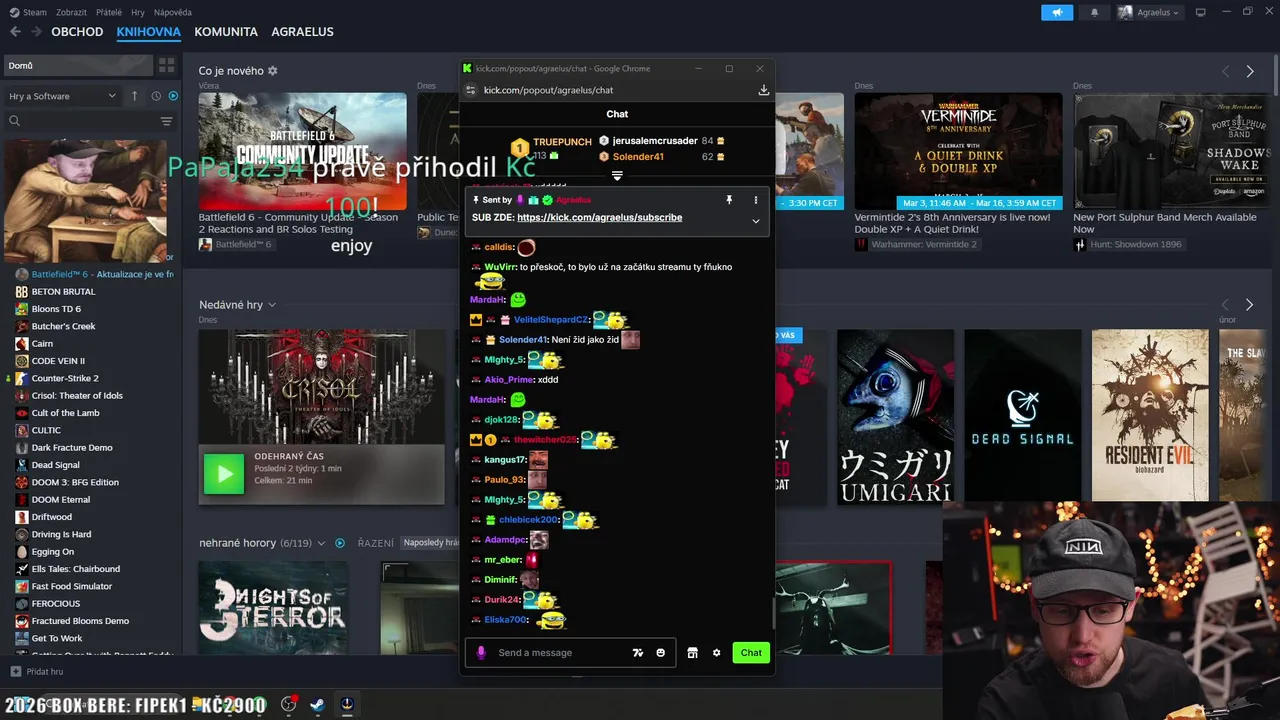1280x720 pixels.
Task: Click Přidat hru add game button
Action: [37, 672]
